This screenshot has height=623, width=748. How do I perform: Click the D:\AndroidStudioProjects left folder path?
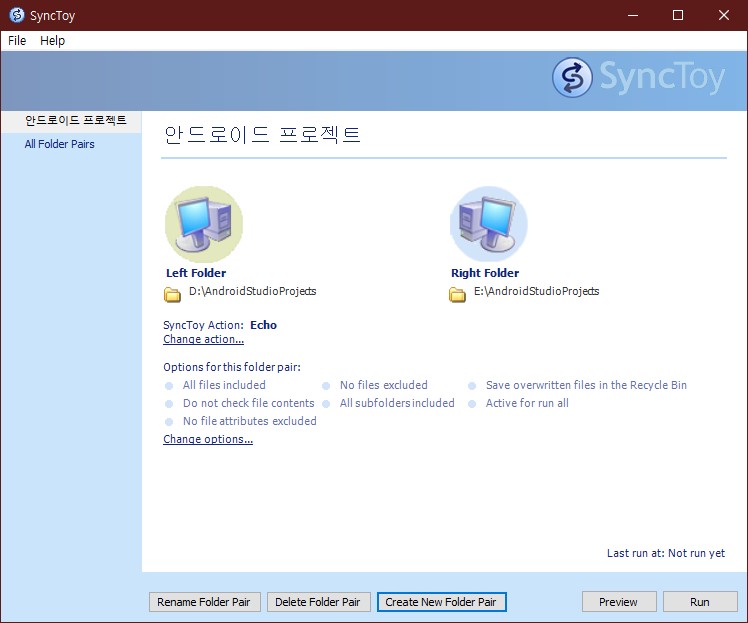point(252,291)
